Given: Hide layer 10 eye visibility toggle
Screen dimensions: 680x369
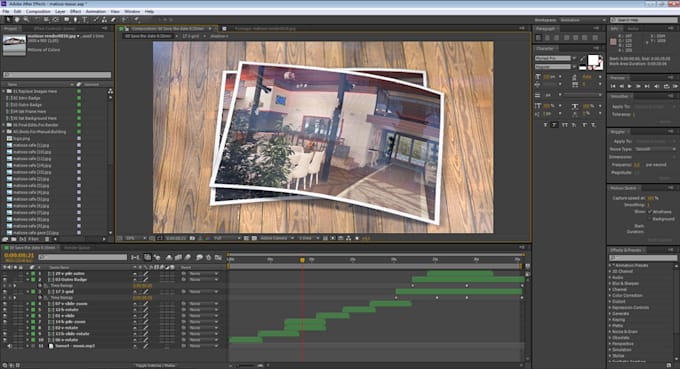Looking at the screenshot, I should coord(5,340).
